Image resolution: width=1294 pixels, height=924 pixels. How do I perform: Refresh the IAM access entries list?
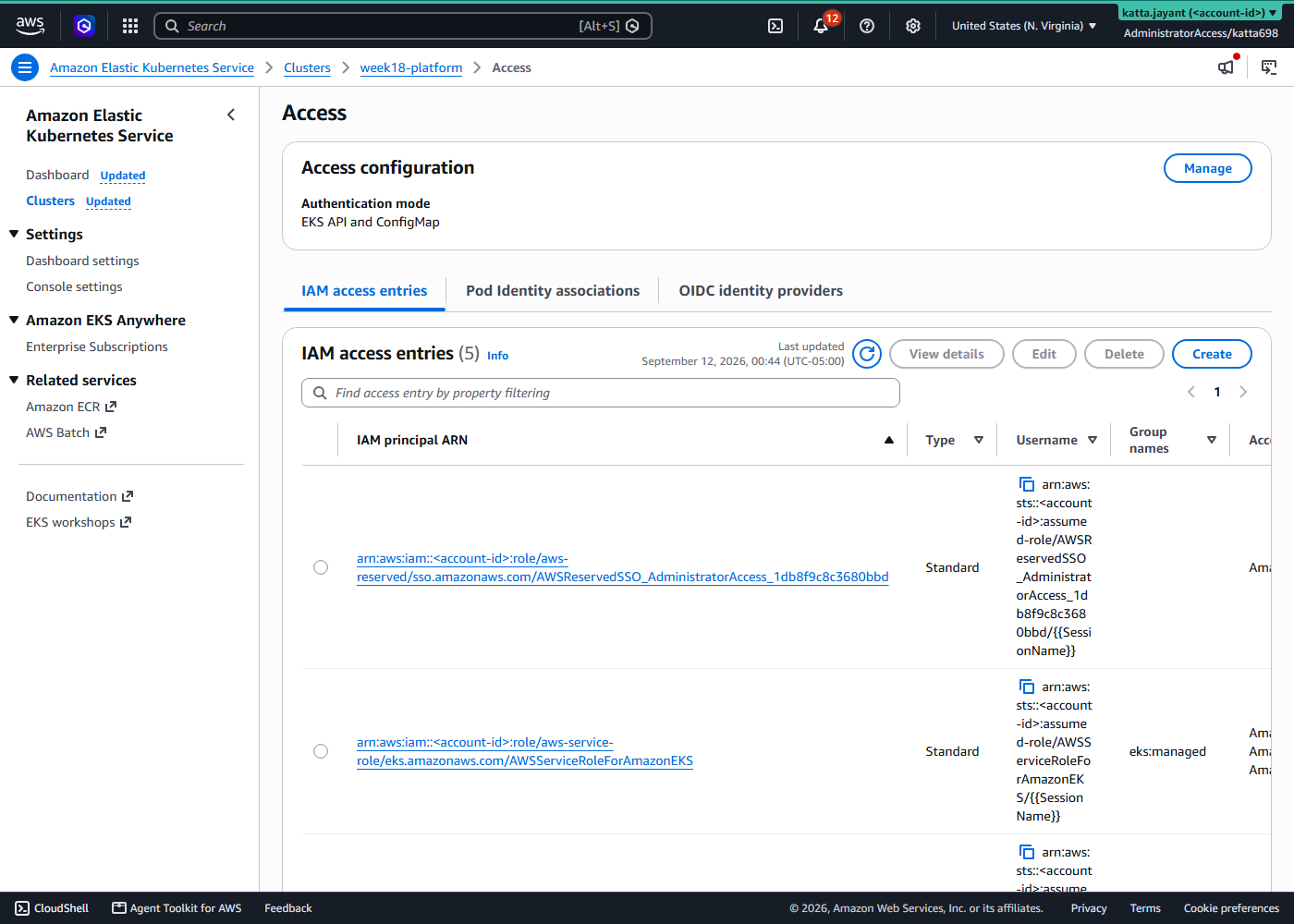point(867,354)
